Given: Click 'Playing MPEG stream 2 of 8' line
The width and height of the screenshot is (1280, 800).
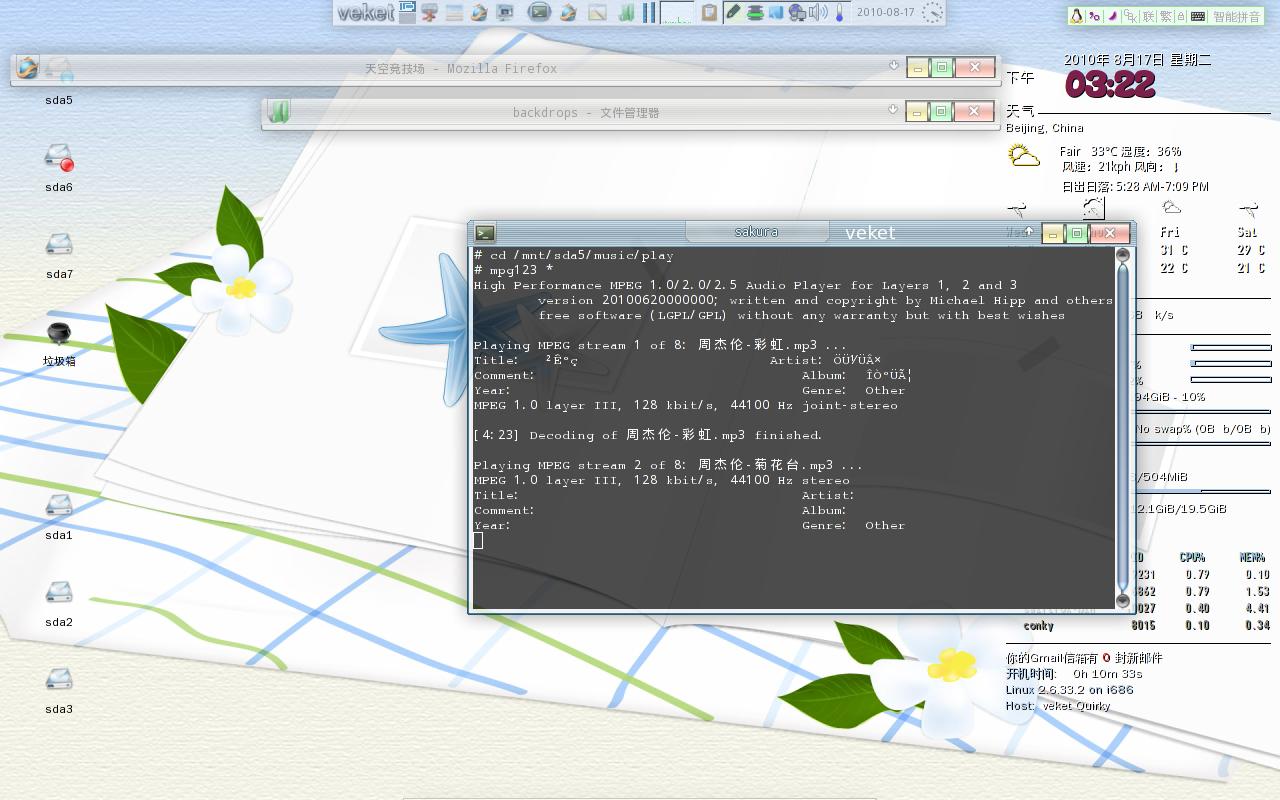Looking at the screenshot, I should pyautogui.click(x=668, y=465).
